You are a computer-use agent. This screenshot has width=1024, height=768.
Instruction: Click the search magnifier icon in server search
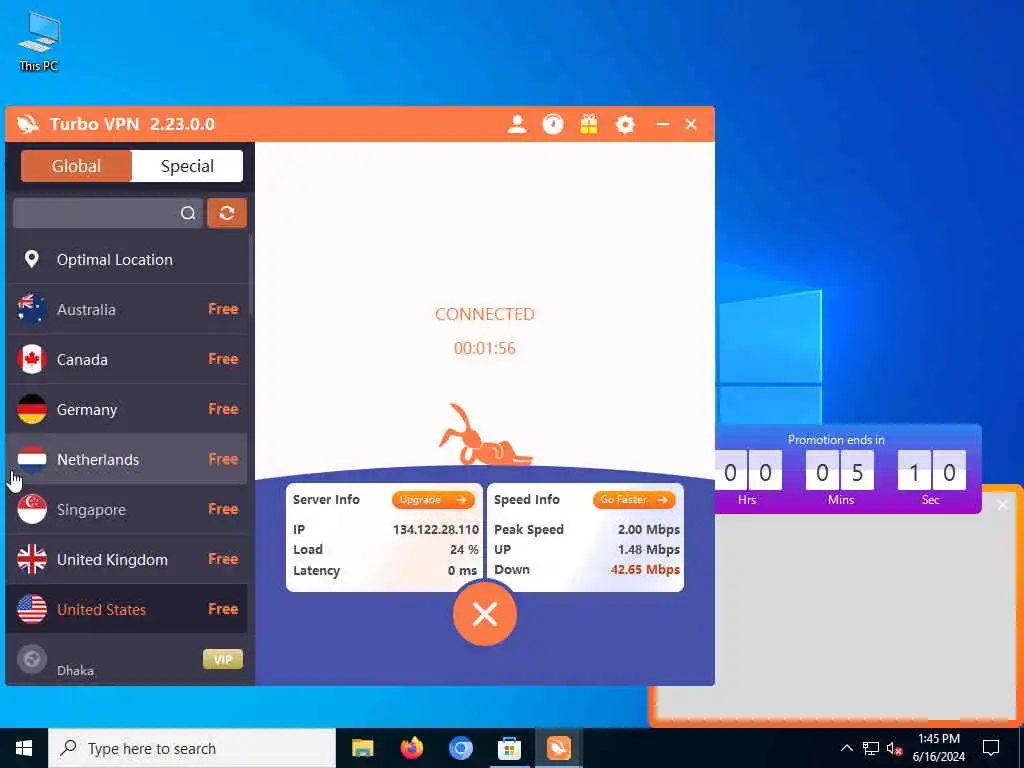(188, 214)
